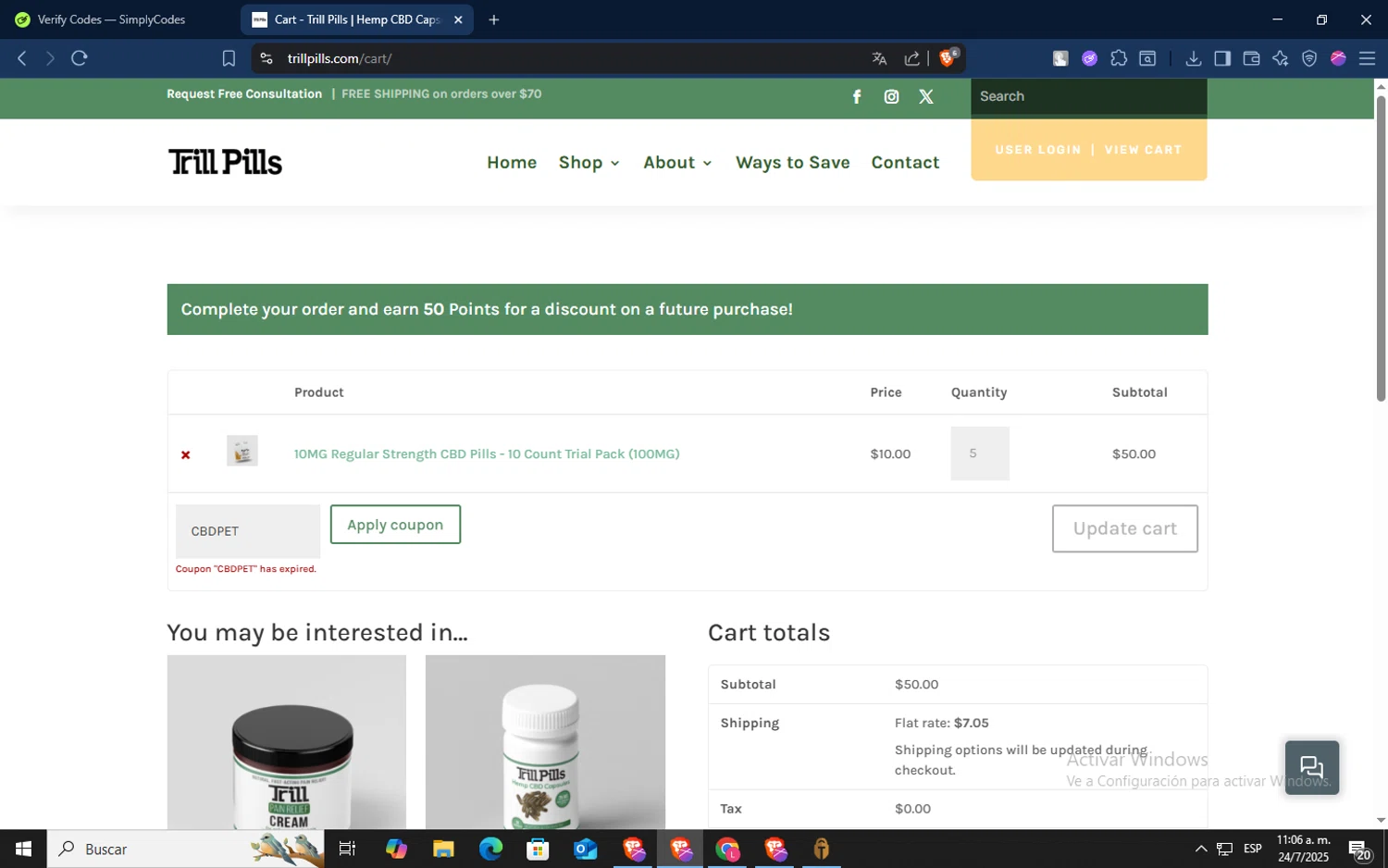Click the Windows taskbar Buscar search box
Image resolution: width=1388 pixels, height=868 pixels.
(x=186, y=849)
